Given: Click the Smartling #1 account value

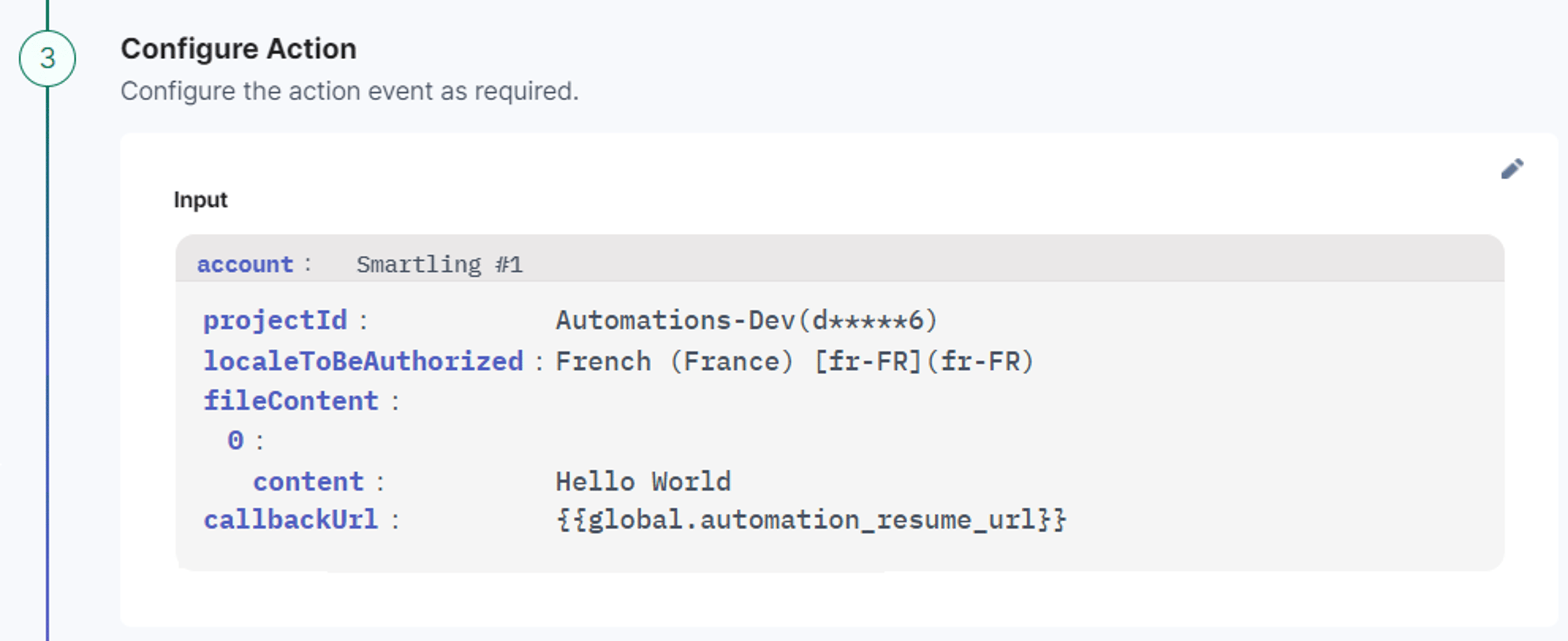Looking at the screenshot, I should 439,264.
